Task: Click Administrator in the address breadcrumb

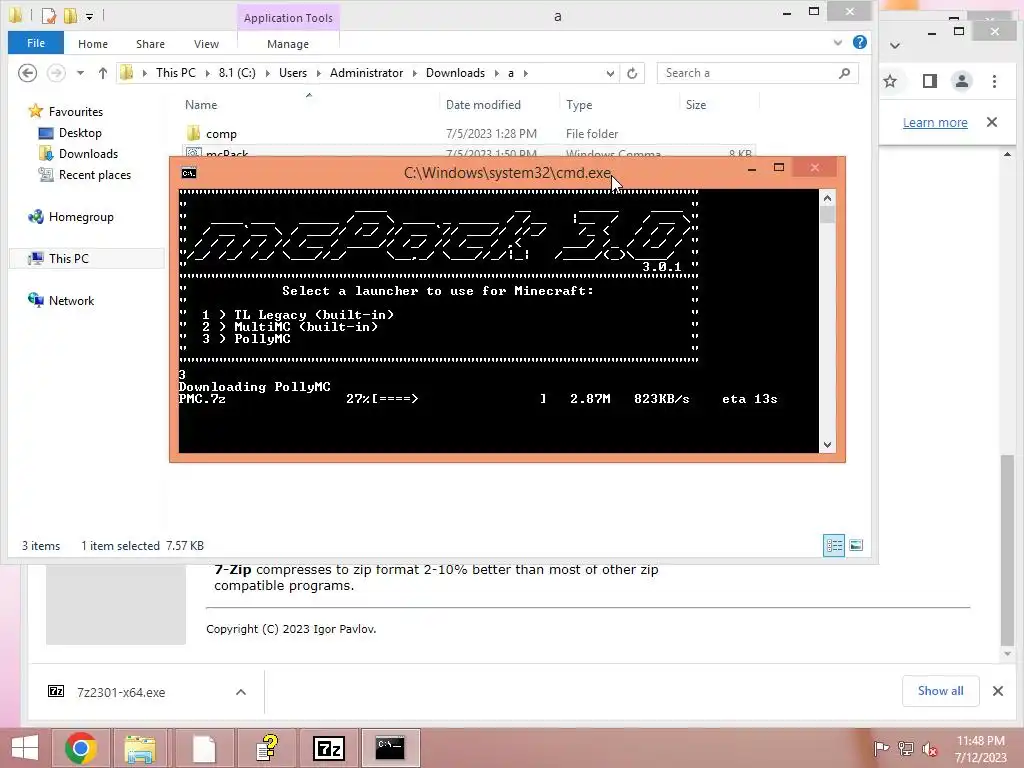Action: click(x=366, y=73)
